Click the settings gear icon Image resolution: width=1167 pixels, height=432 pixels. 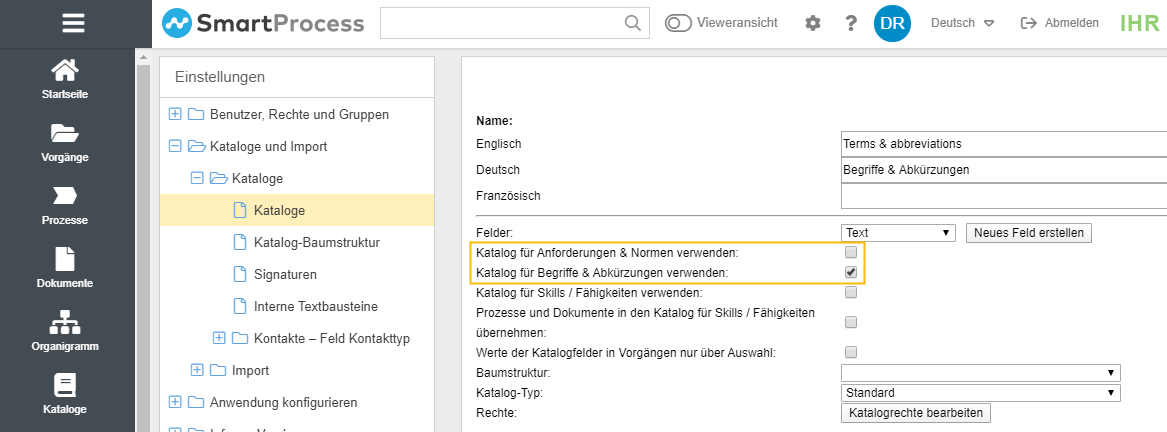pos(812,23)
